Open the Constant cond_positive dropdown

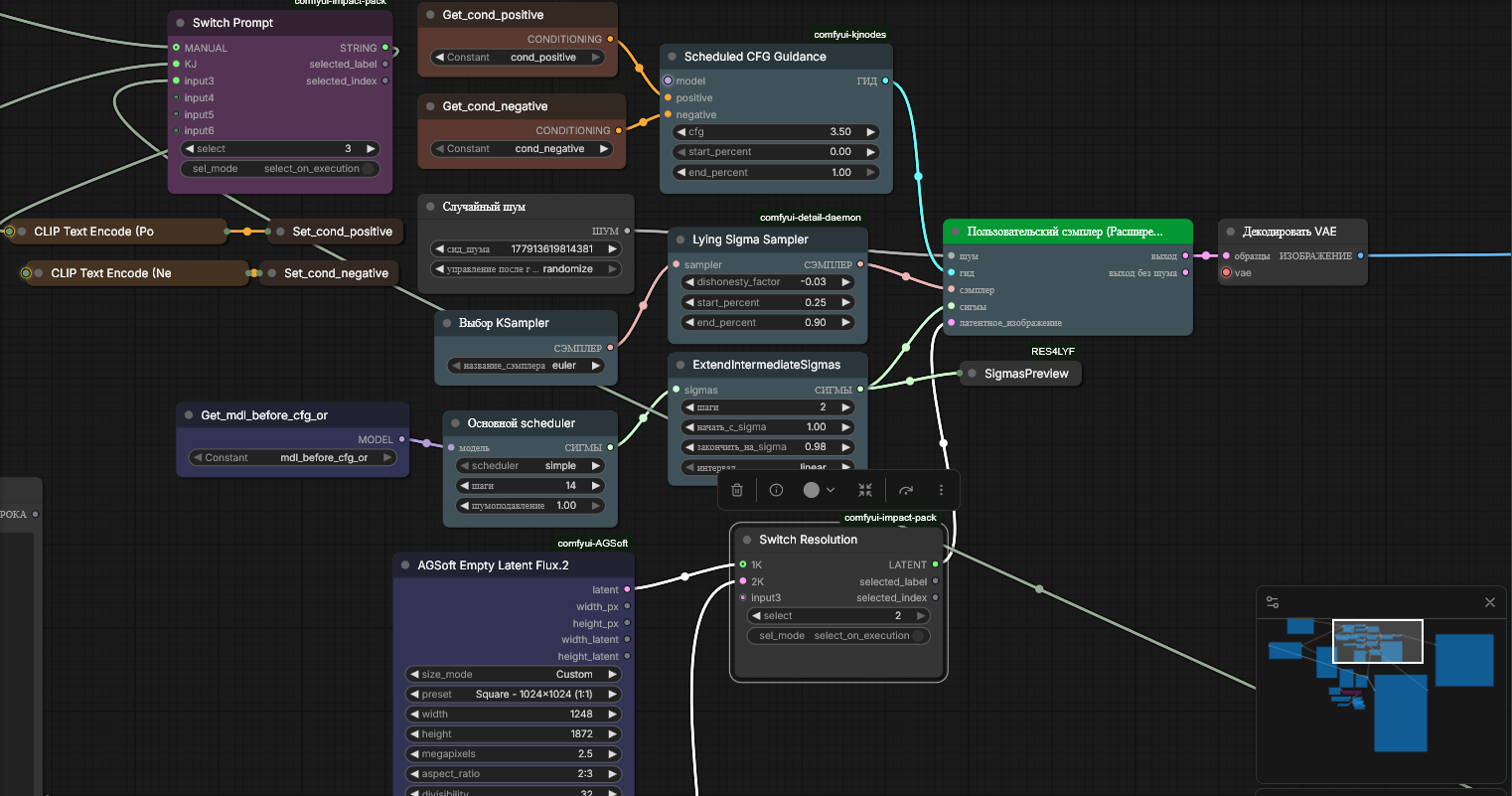(517, 58)
